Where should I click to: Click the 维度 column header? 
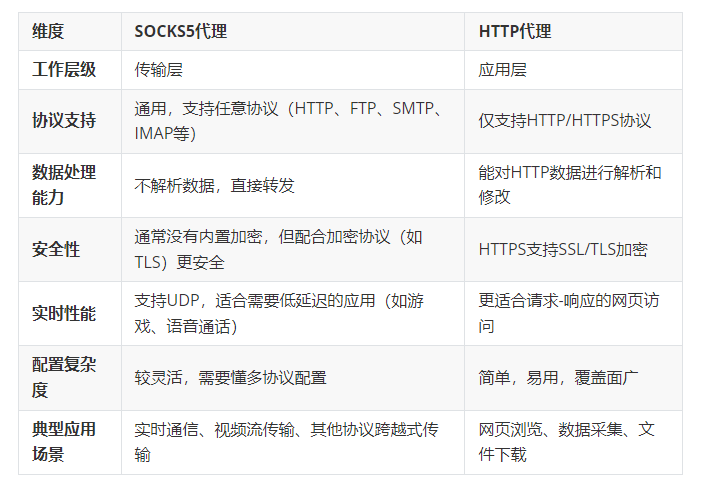tap(48, 32)
